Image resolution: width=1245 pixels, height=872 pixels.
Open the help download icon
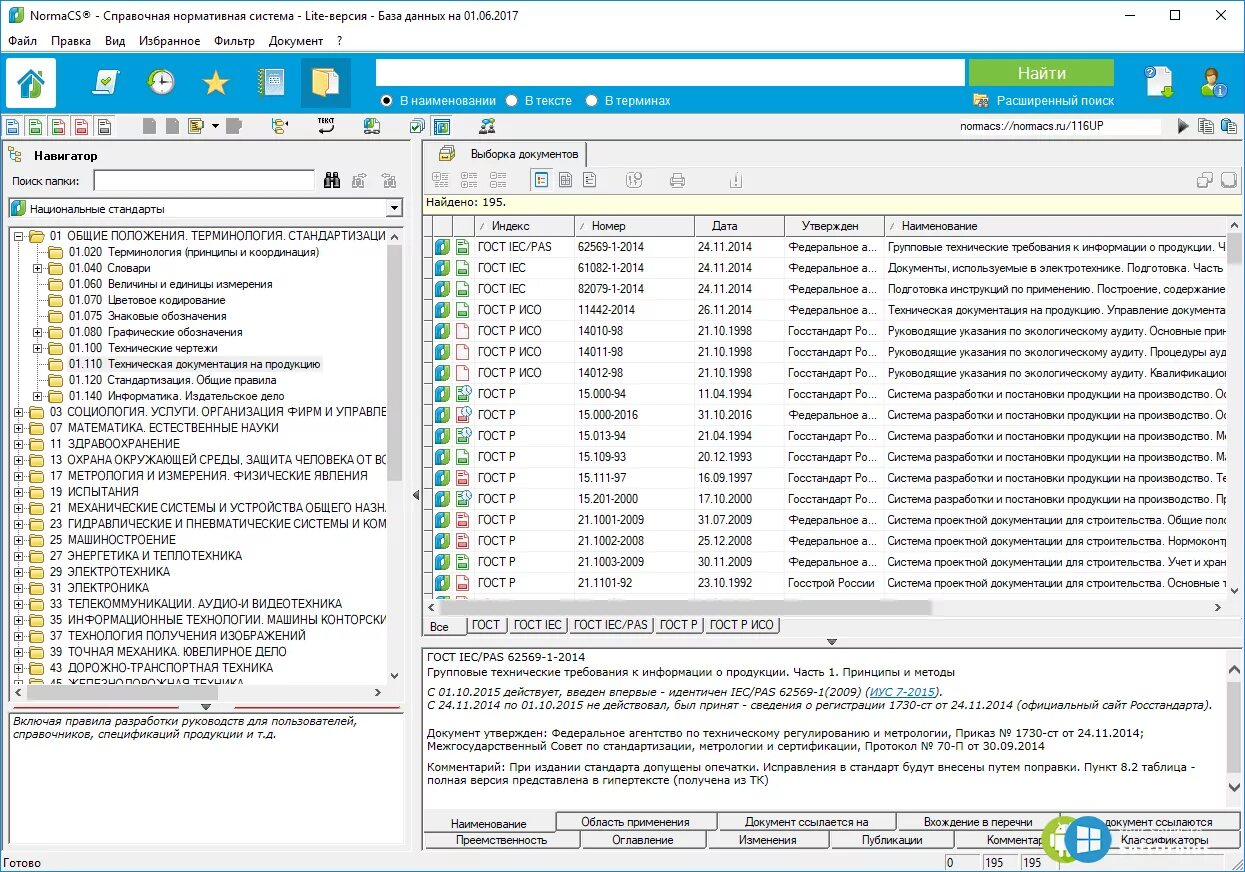pyautogui.click(x=1160, y=82)
